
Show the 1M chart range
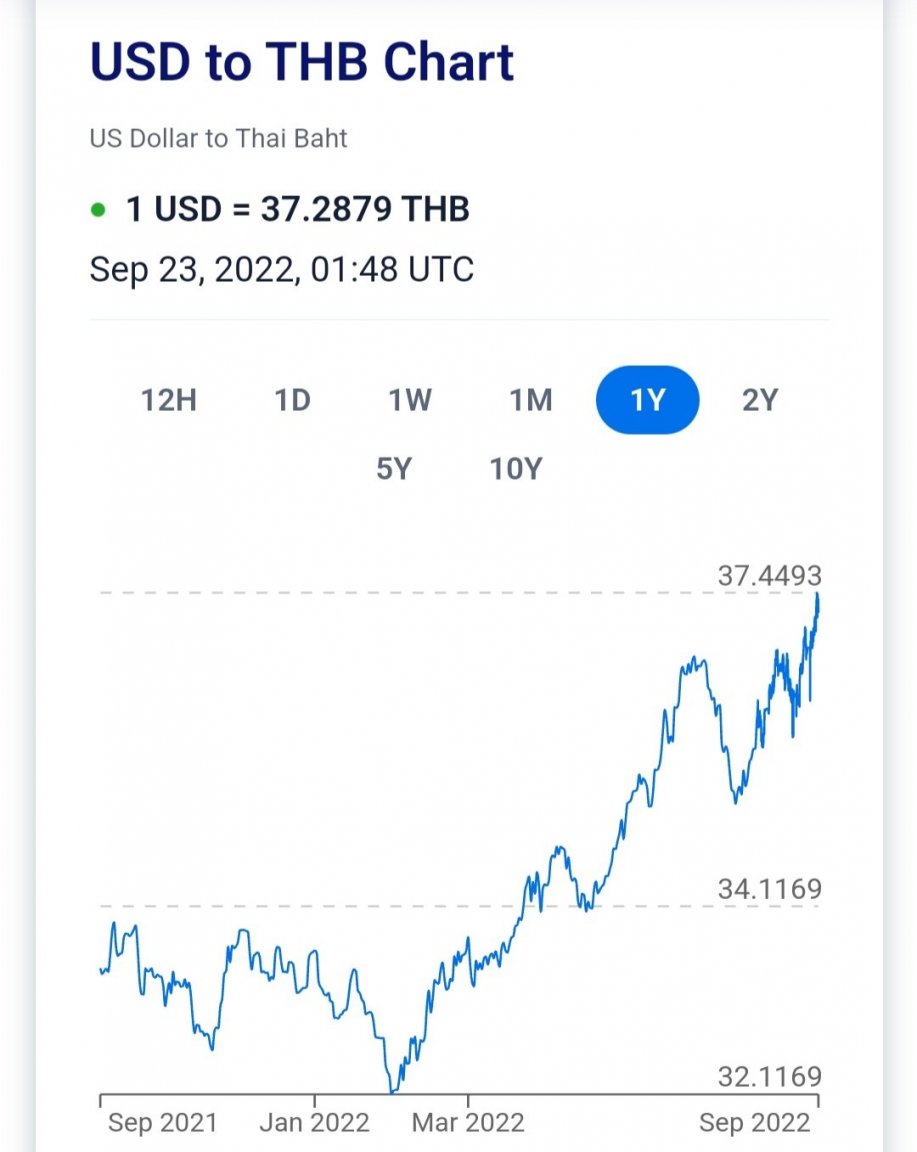click(531, 400)
